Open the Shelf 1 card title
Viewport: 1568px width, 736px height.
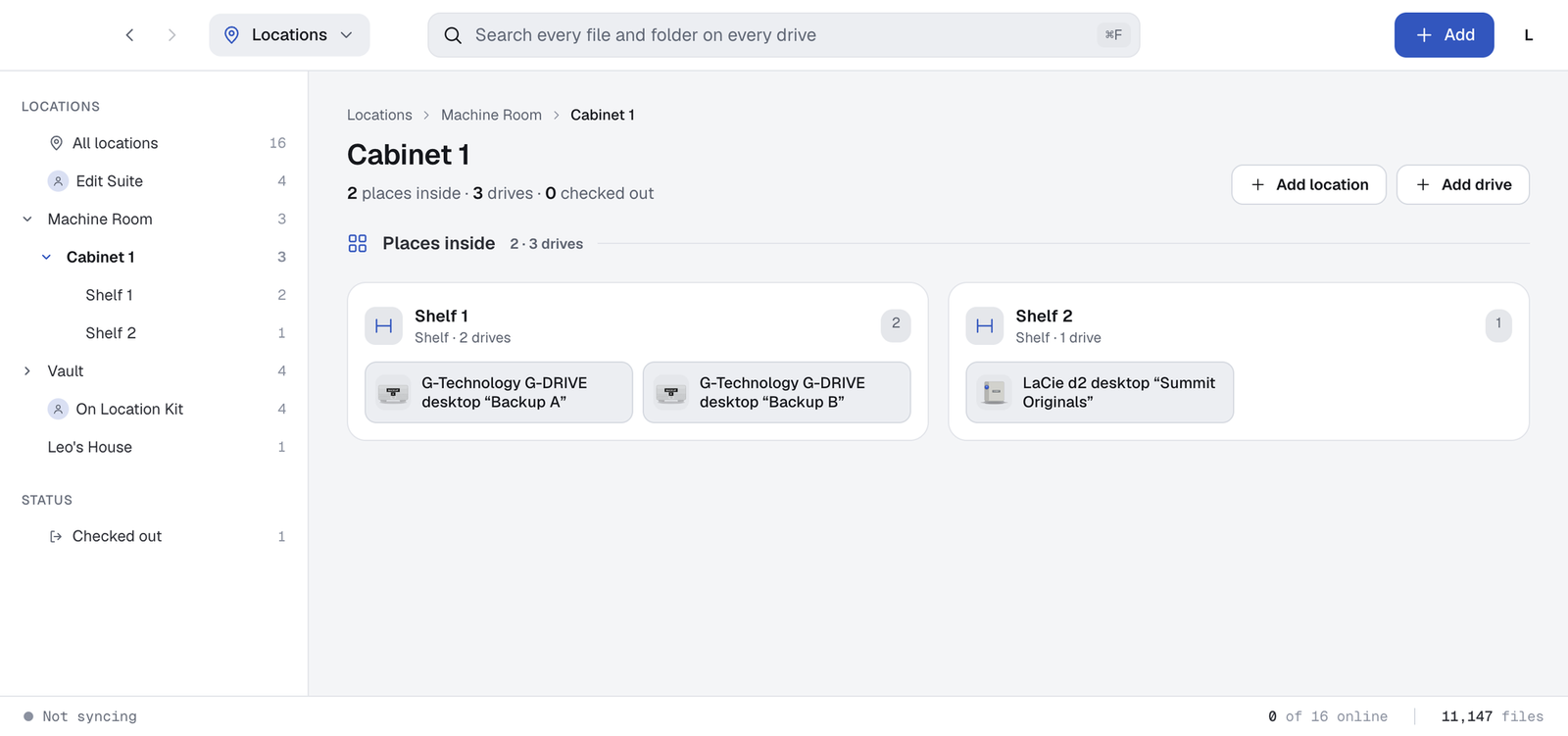(x=441, y=316)
